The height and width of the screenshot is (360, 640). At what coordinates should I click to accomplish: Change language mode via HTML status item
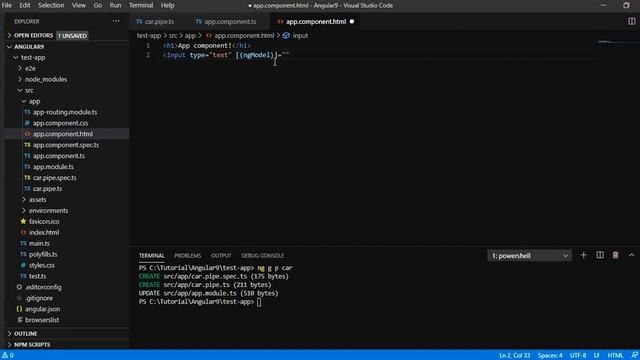point(615,355)
